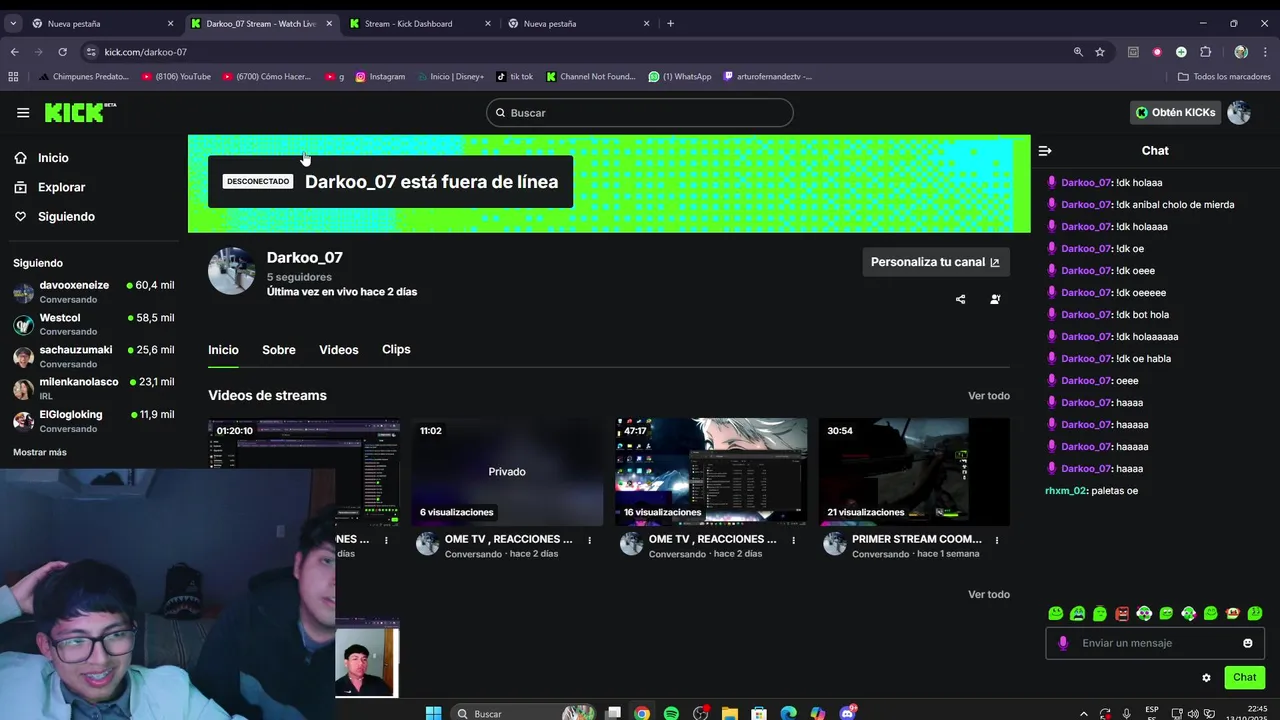Screen dimensions: 1280x720
Task: Open the Windows Start menu
Action: (x=433, y=713)
